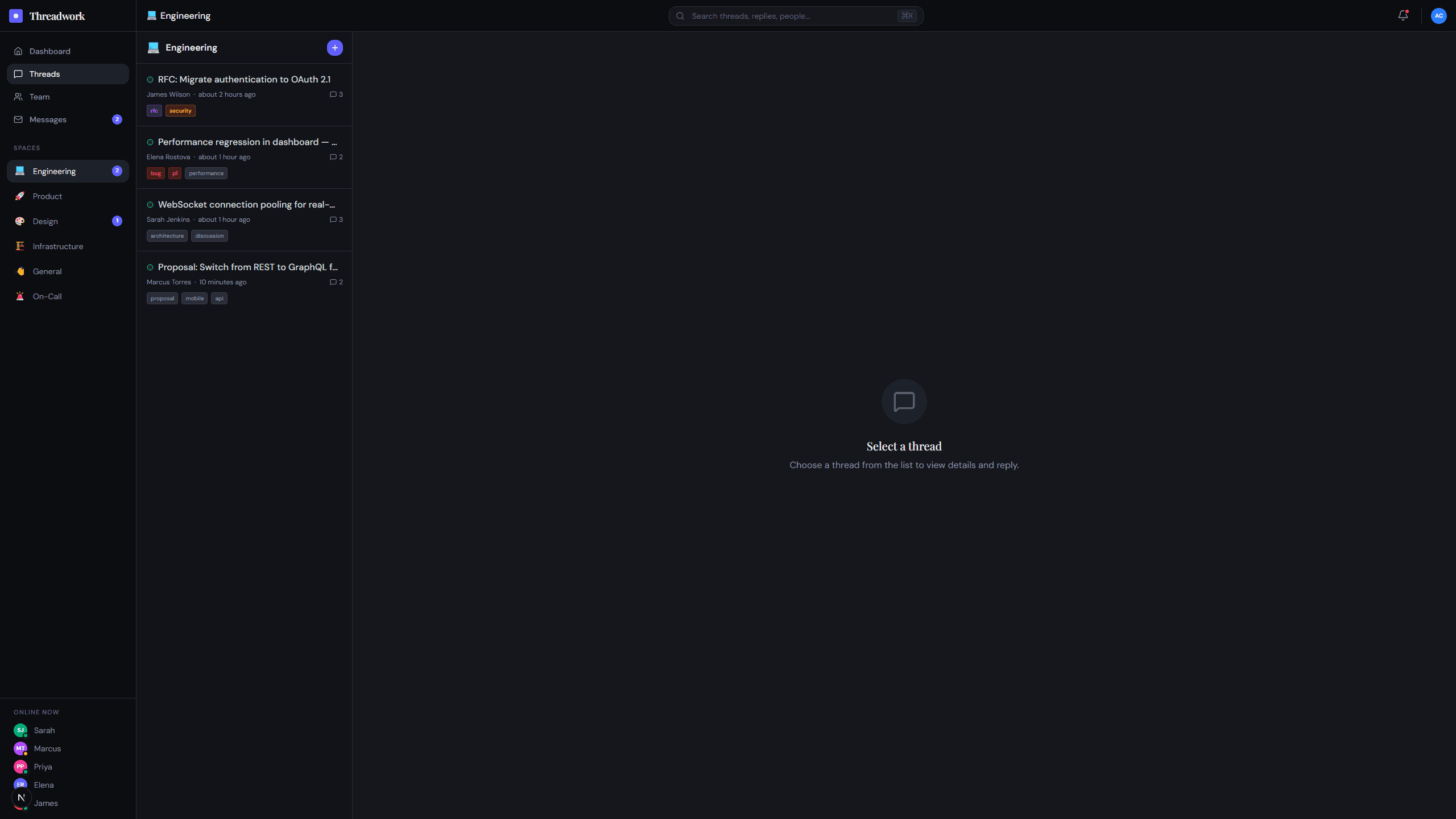This screenshot has height=819, width=1456.
Task: Open the General space
Action: [68, 271]
